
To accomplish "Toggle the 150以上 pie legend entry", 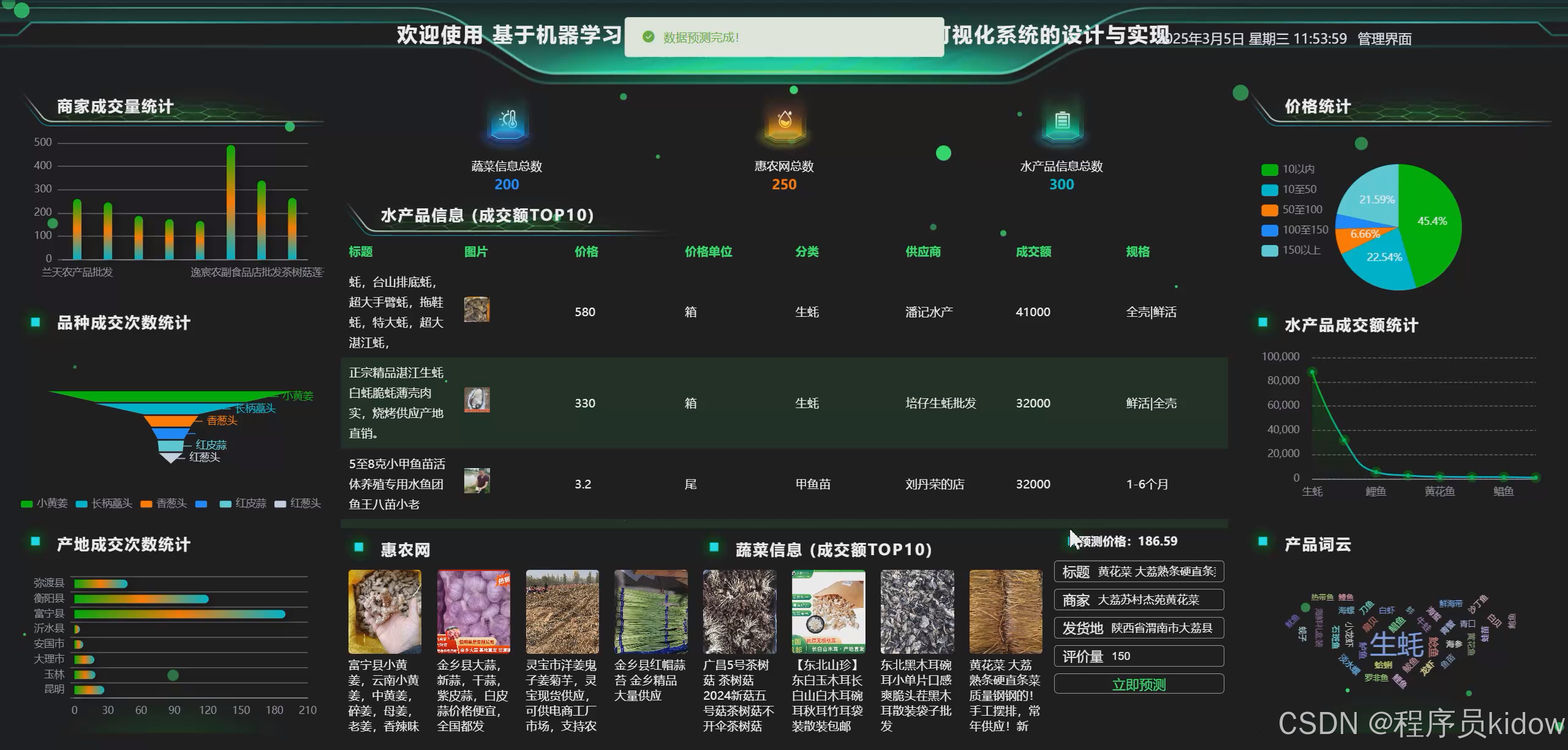I will pyautogui.click(x=1291, y=251).
